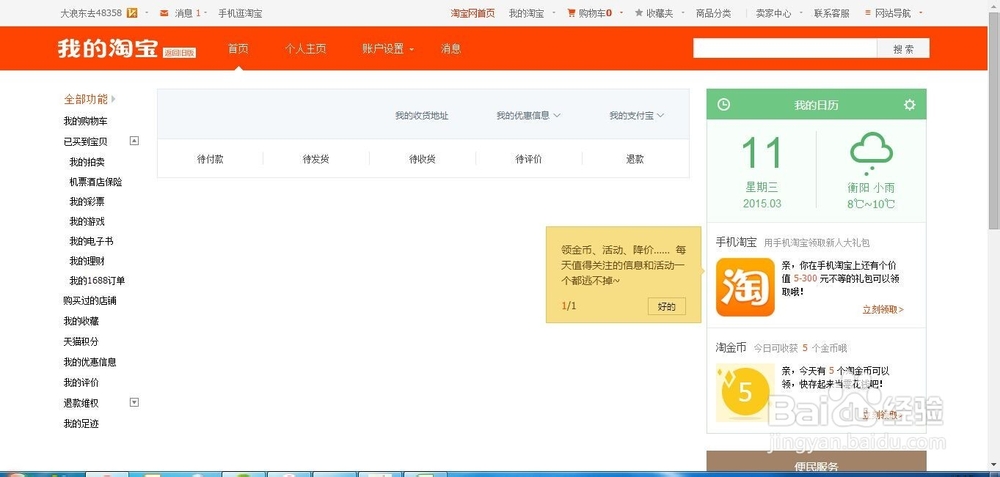Open 我的优惠信息 in the left sidebar
The width and height of the screenshot is (1000, 477).
coord(90,362)
